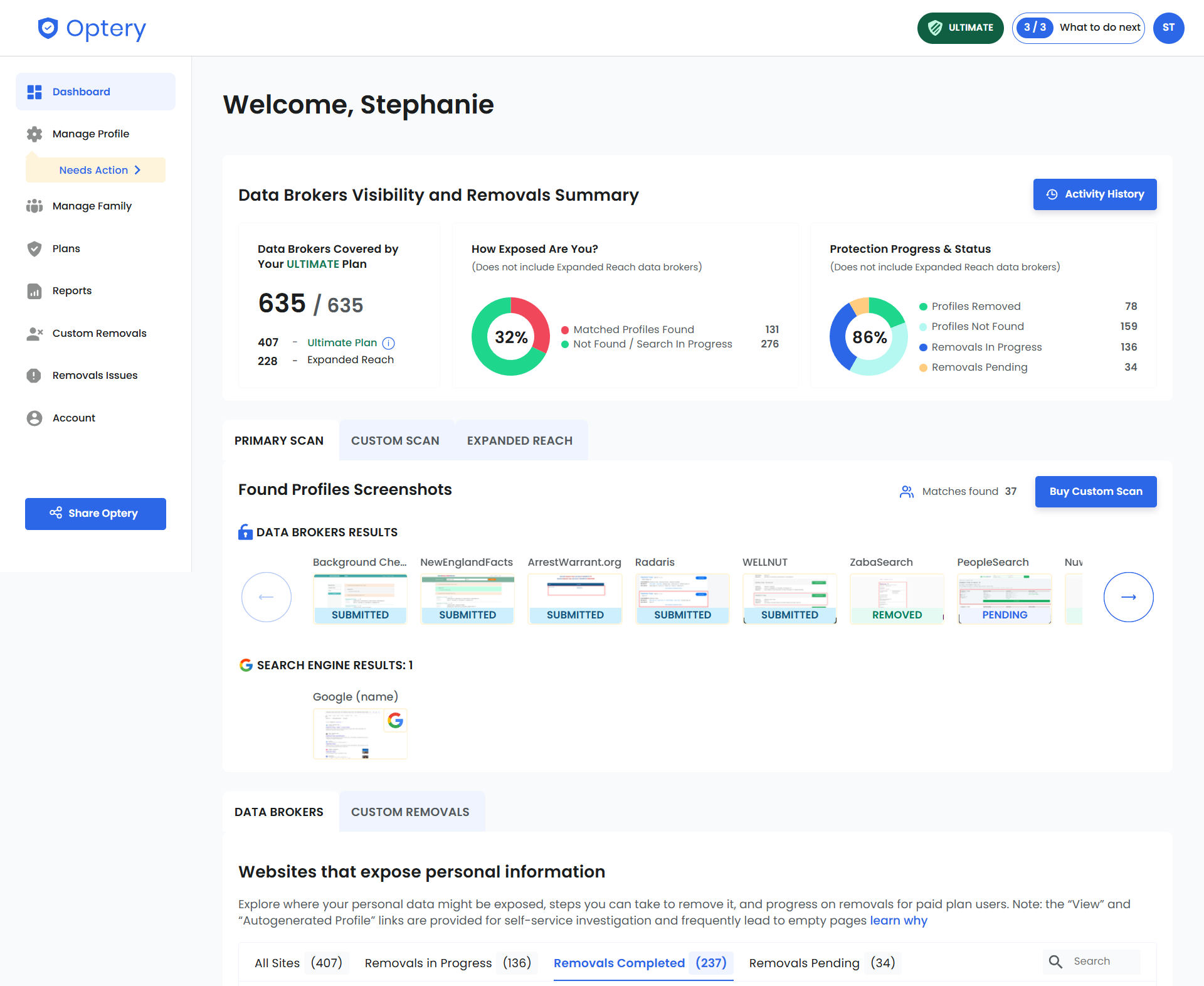Click the Profiles Not Found count 159

pyautogui.click(x=1129, y=326)
